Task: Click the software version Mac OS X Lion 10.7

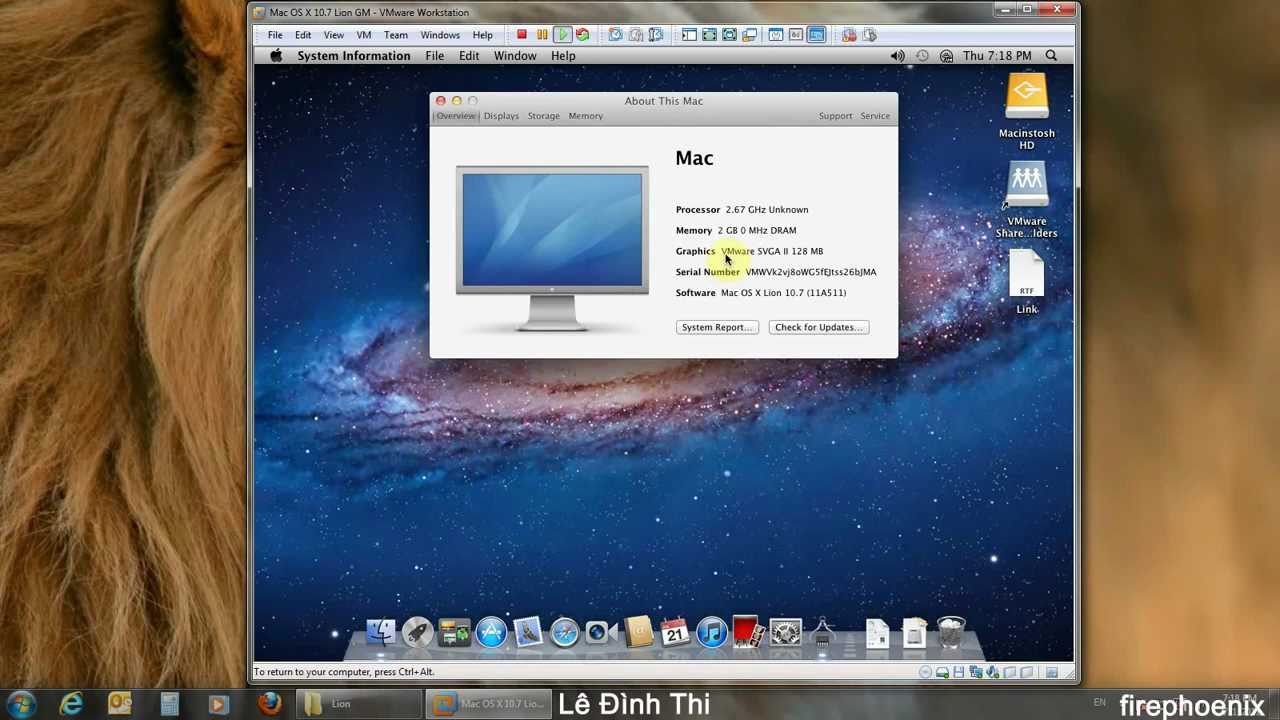Action: pos(783,293)
